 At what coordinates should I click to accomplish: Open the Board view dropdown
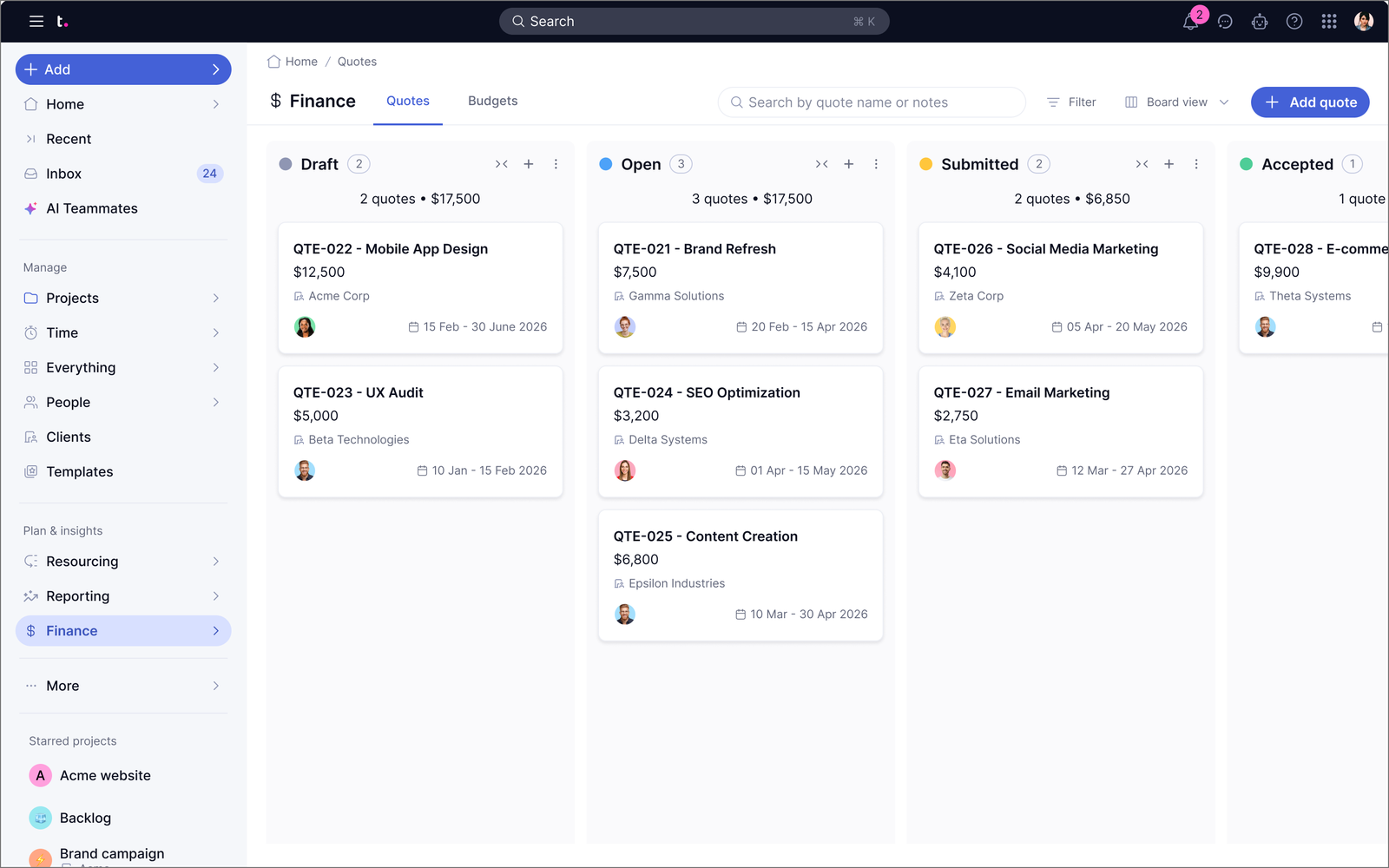(1177, 102)
